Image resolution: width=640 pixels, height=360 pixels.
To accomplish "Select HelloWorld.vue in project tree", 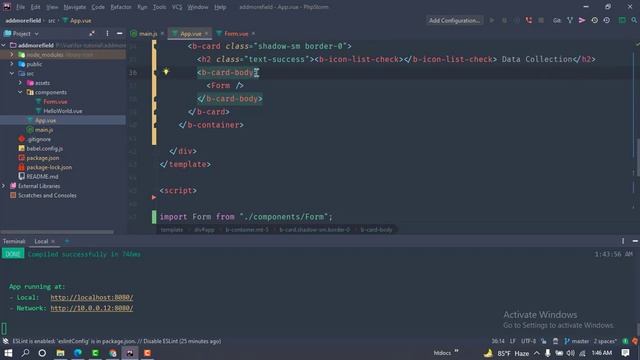I will (x=62, y=111).
